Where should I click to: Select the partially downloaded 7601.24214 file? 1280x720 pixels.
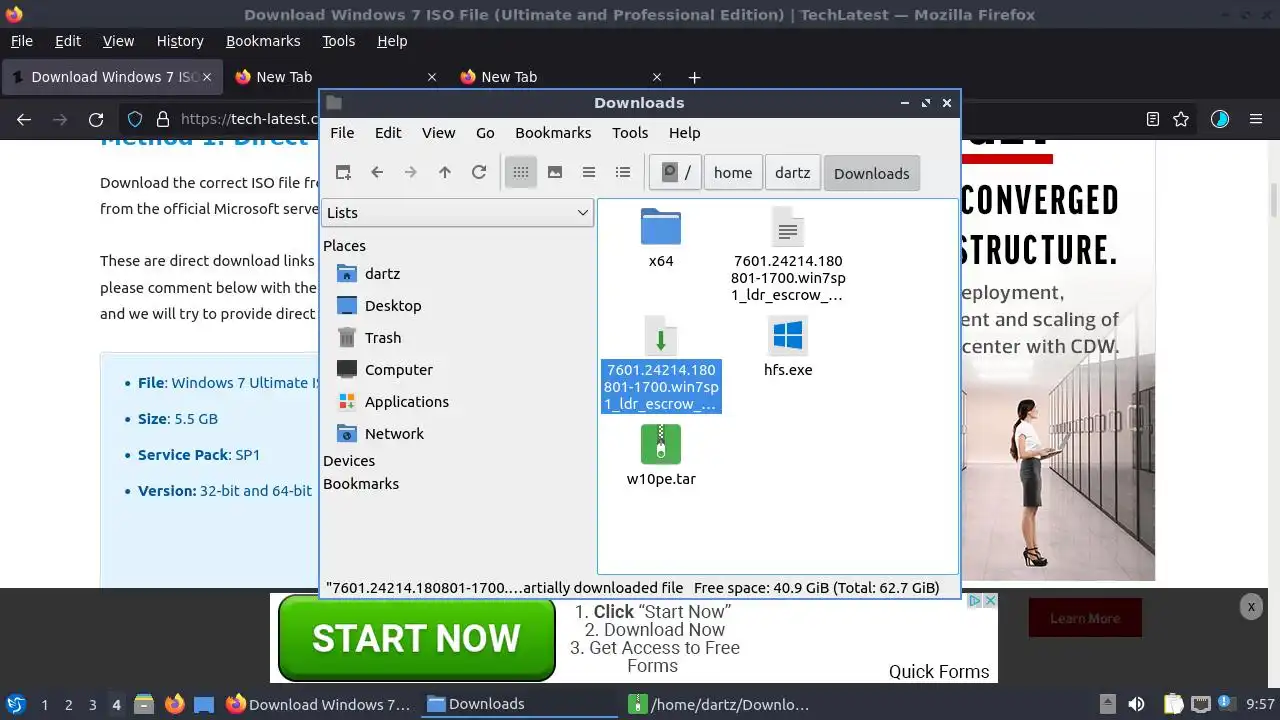pyautogui.click(x=661, y=364)
